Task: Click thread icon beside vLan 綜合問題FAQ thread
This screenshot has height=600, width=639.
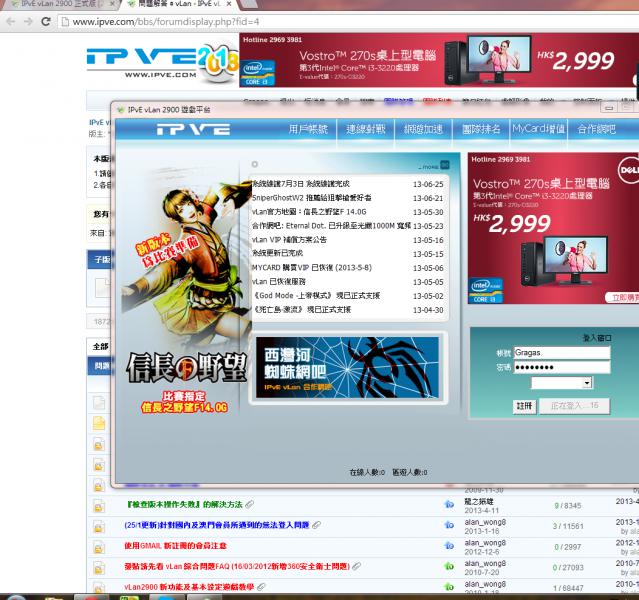Action: (99, 567)
